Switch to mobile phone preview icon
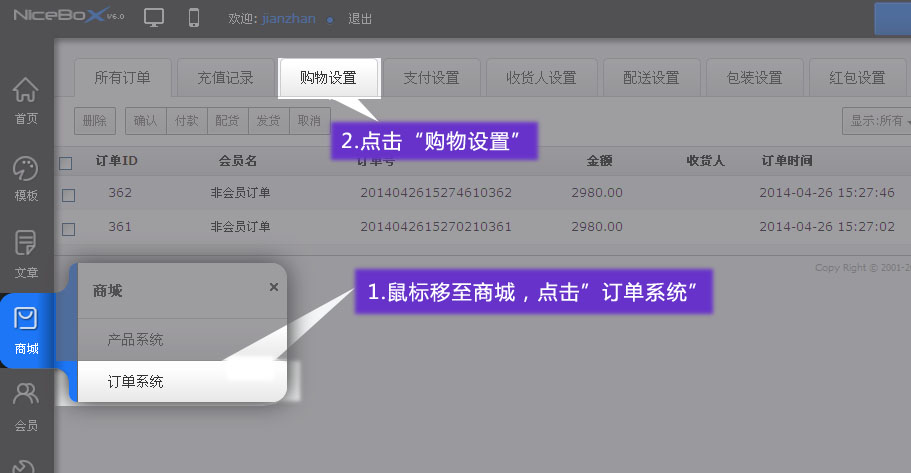 coord(194,18)
